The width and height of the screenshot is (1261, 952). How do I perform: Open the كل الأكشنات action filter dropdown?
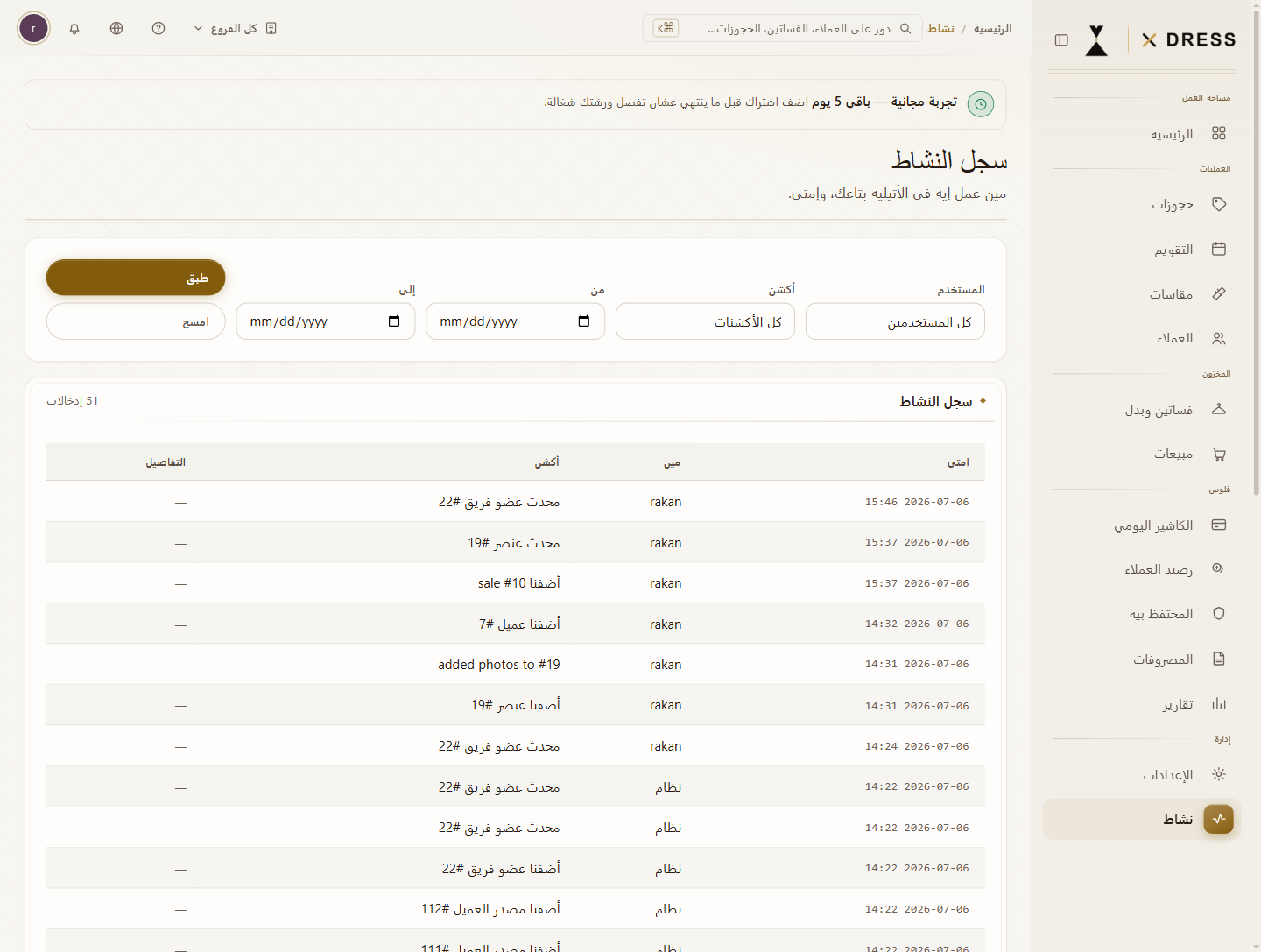(705, 321)
